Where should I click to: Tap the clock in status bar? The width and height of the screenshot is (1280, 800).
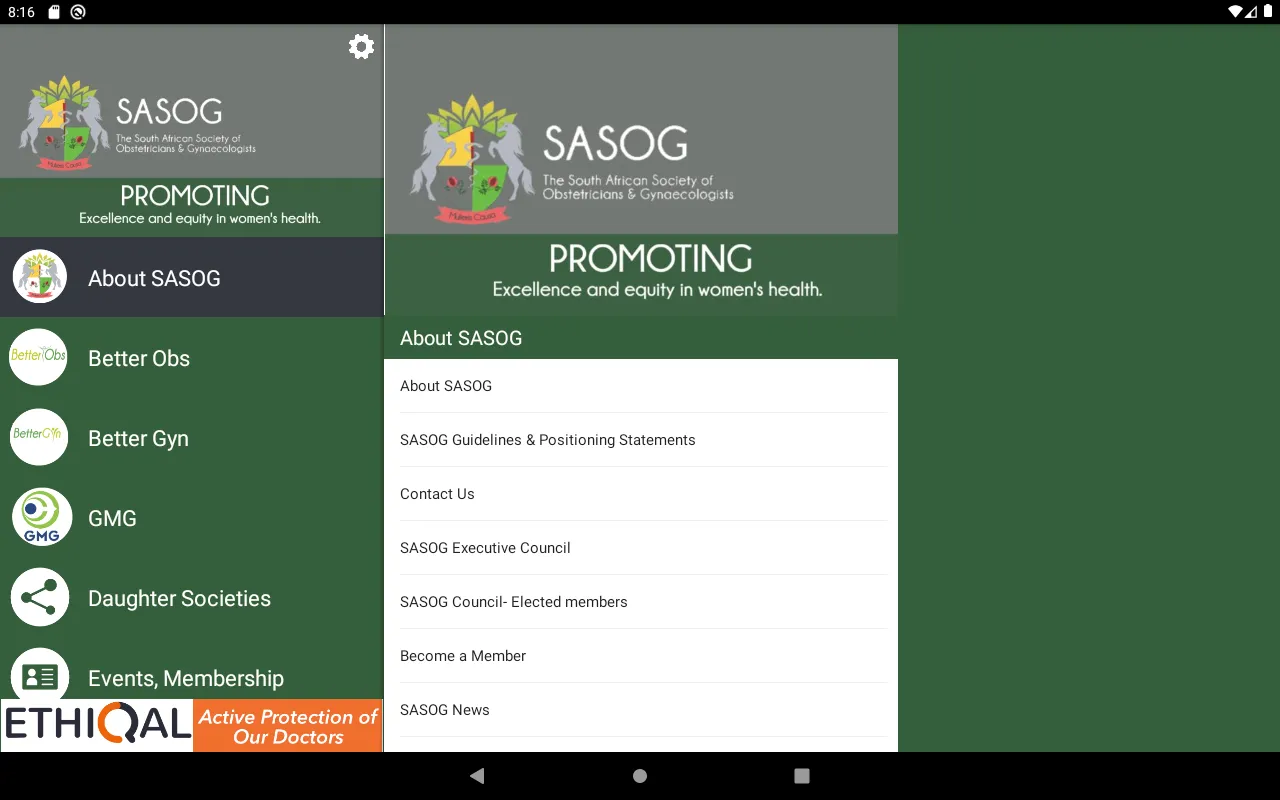(x=21, y=12)
